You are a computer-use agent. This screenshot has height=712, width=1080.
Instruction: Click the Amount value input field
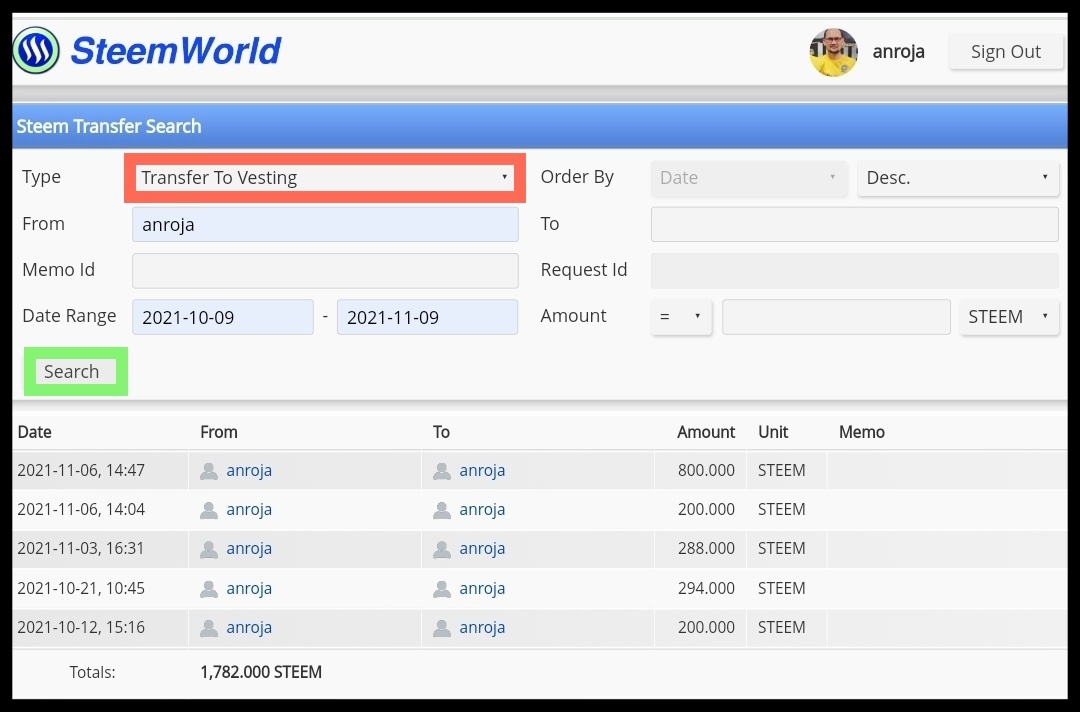(x=836, y=317)
